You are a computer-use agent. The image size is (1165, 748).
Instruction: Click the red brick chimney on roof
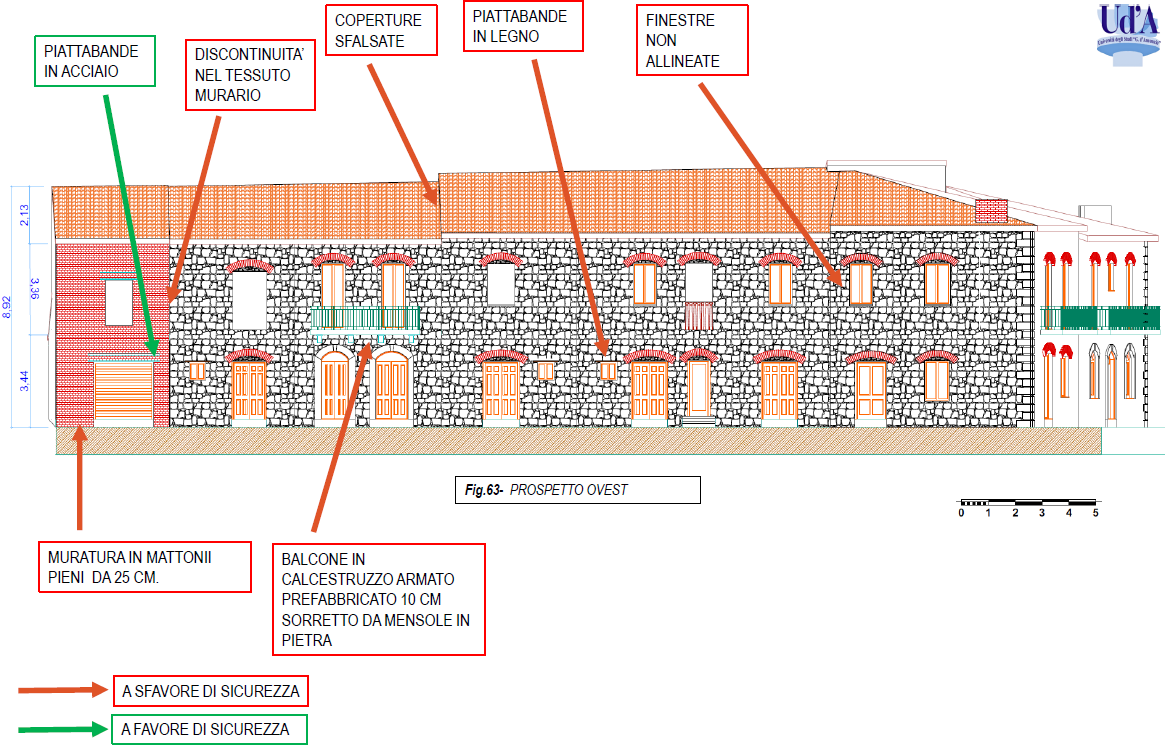coord(990,210)
